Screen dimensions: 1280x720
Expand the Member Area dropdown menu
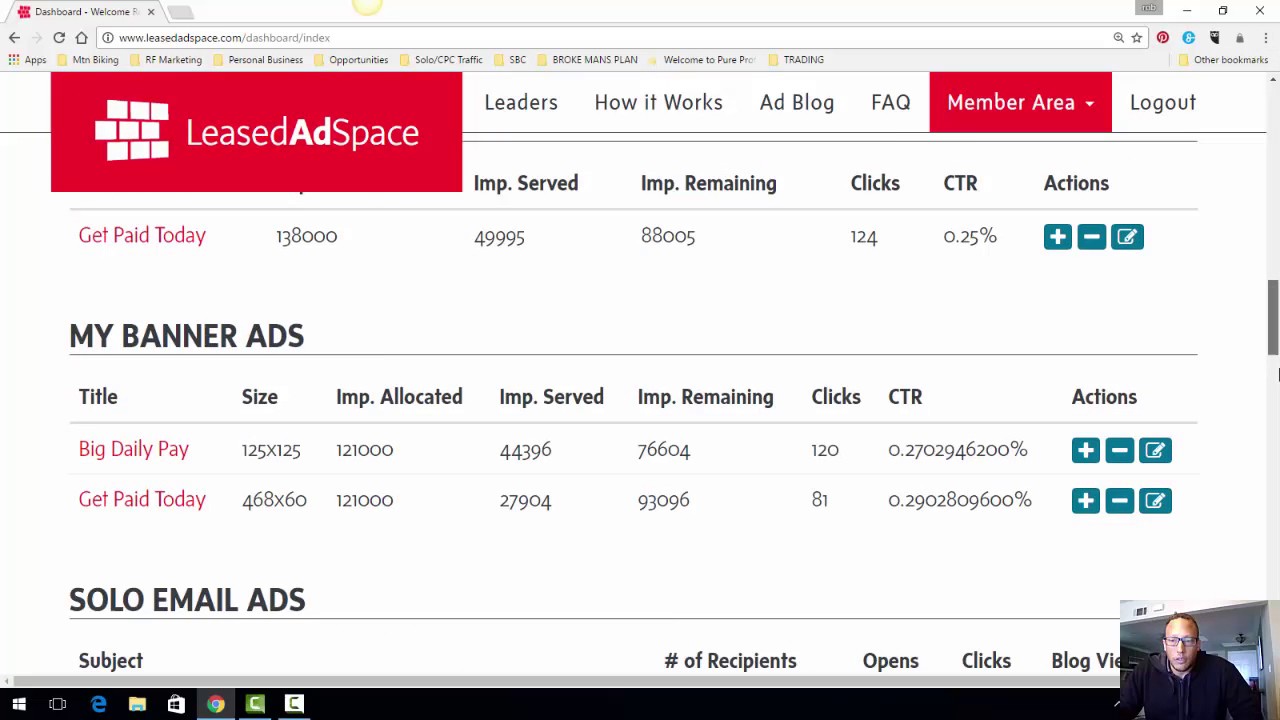click(1020, 102)
